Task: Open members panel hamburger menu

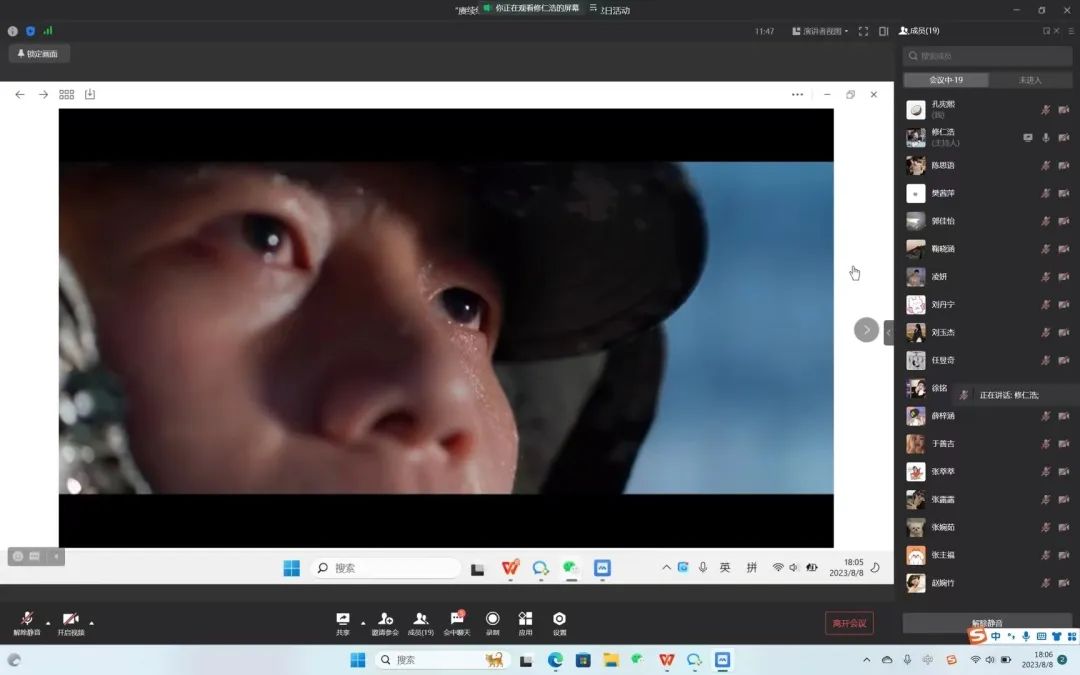Action: point(1071,30)
